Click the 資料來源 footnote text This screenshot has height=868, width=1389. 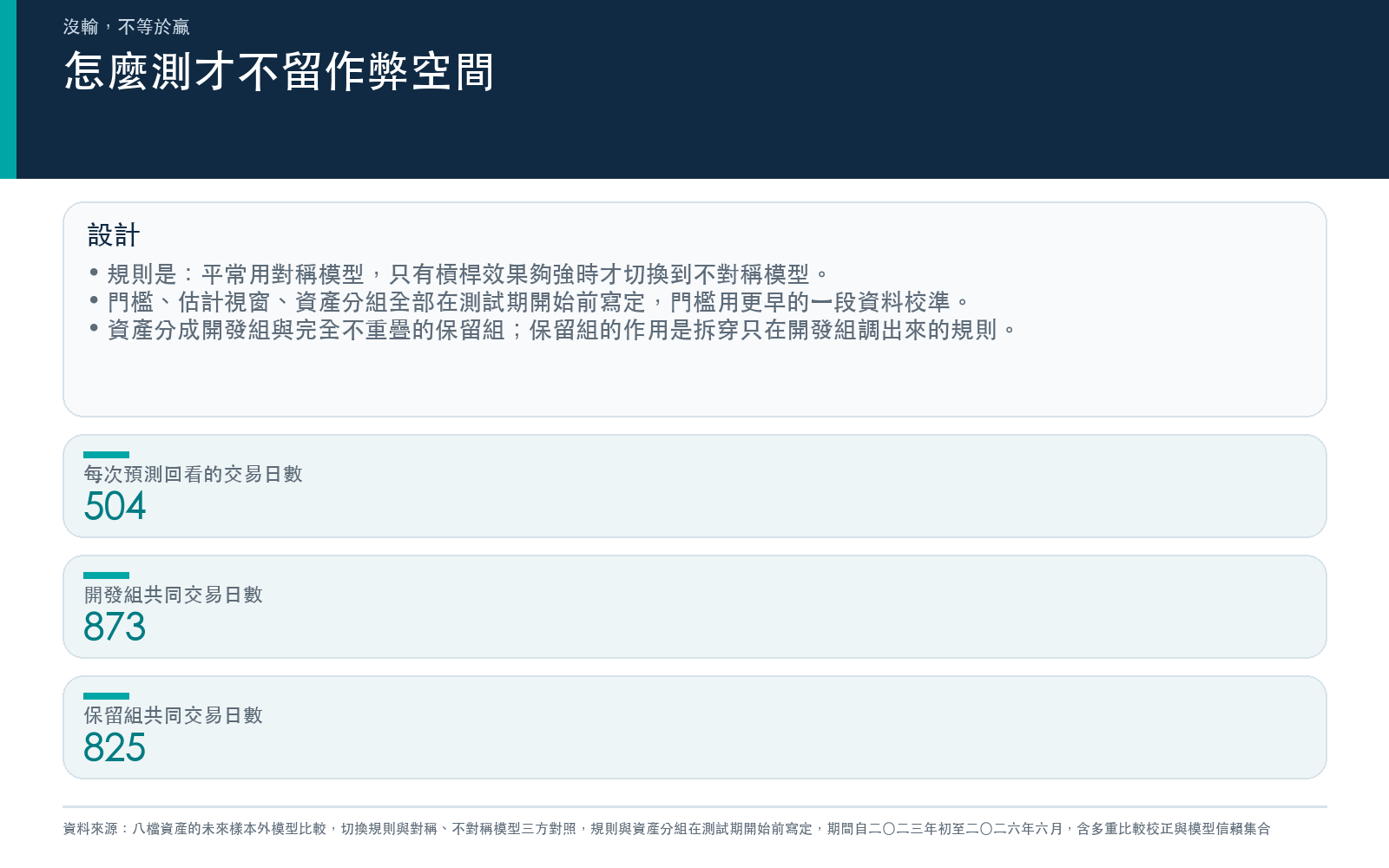pyautogui.click(x=667, y=829)
